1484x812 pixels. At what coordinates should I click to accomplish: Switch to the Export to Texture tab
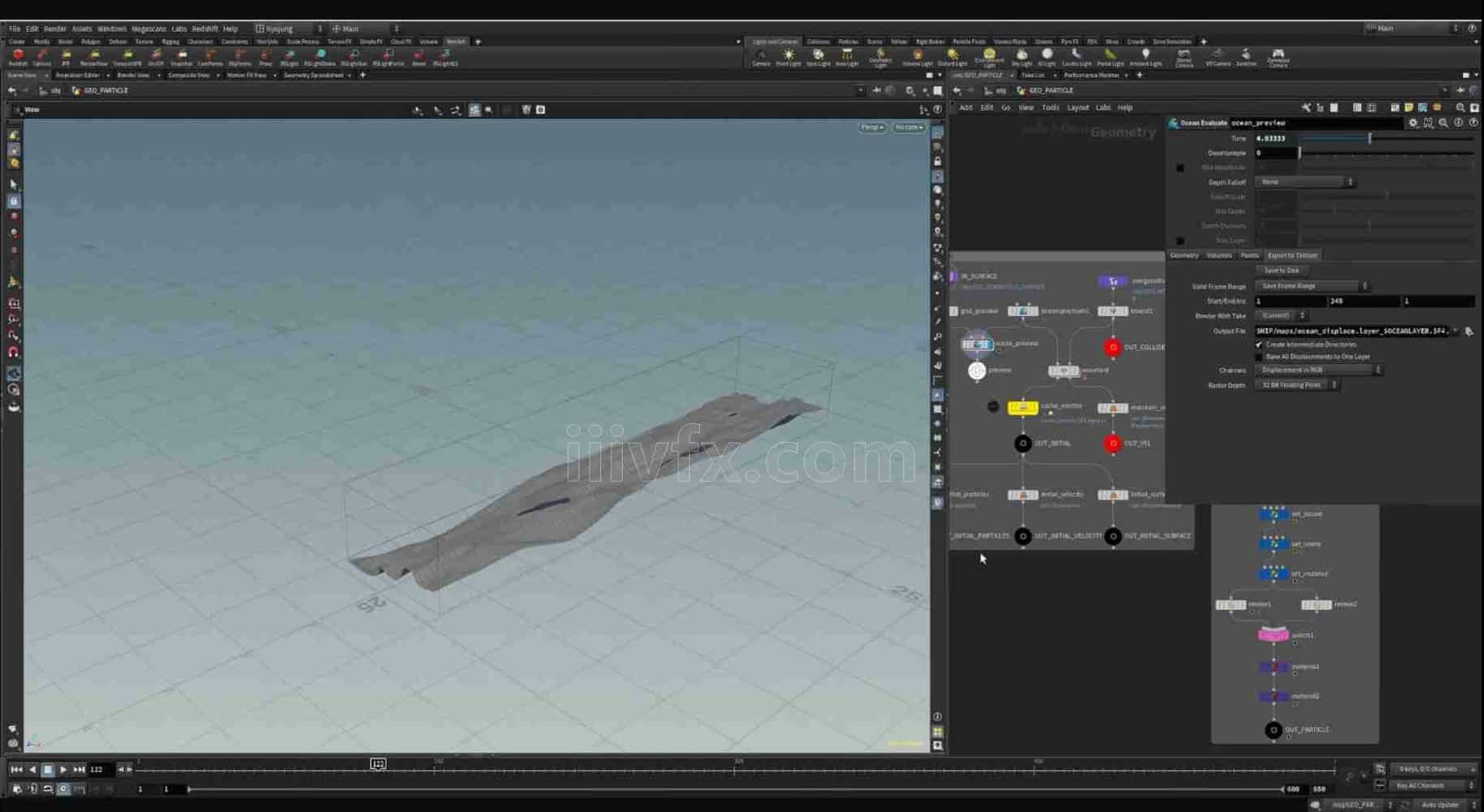(x=1291, y=255)
